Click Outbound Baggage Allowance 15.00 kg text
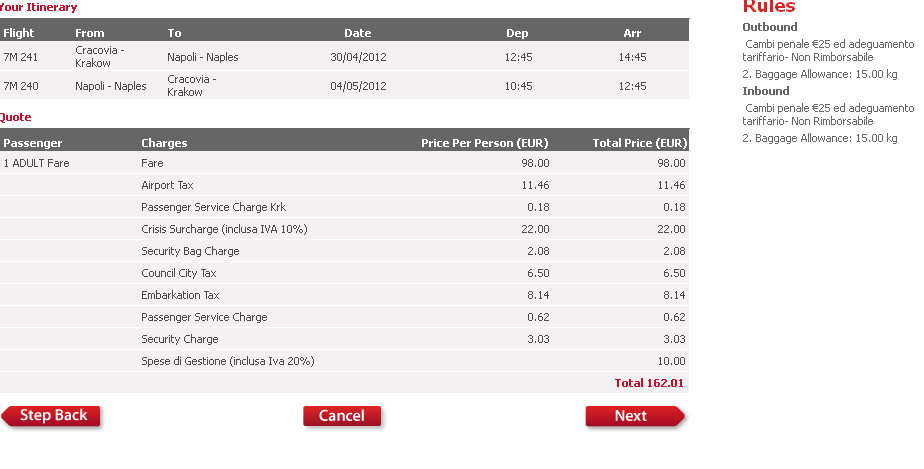This screenshot has width=924, height=469. [820, 74]
